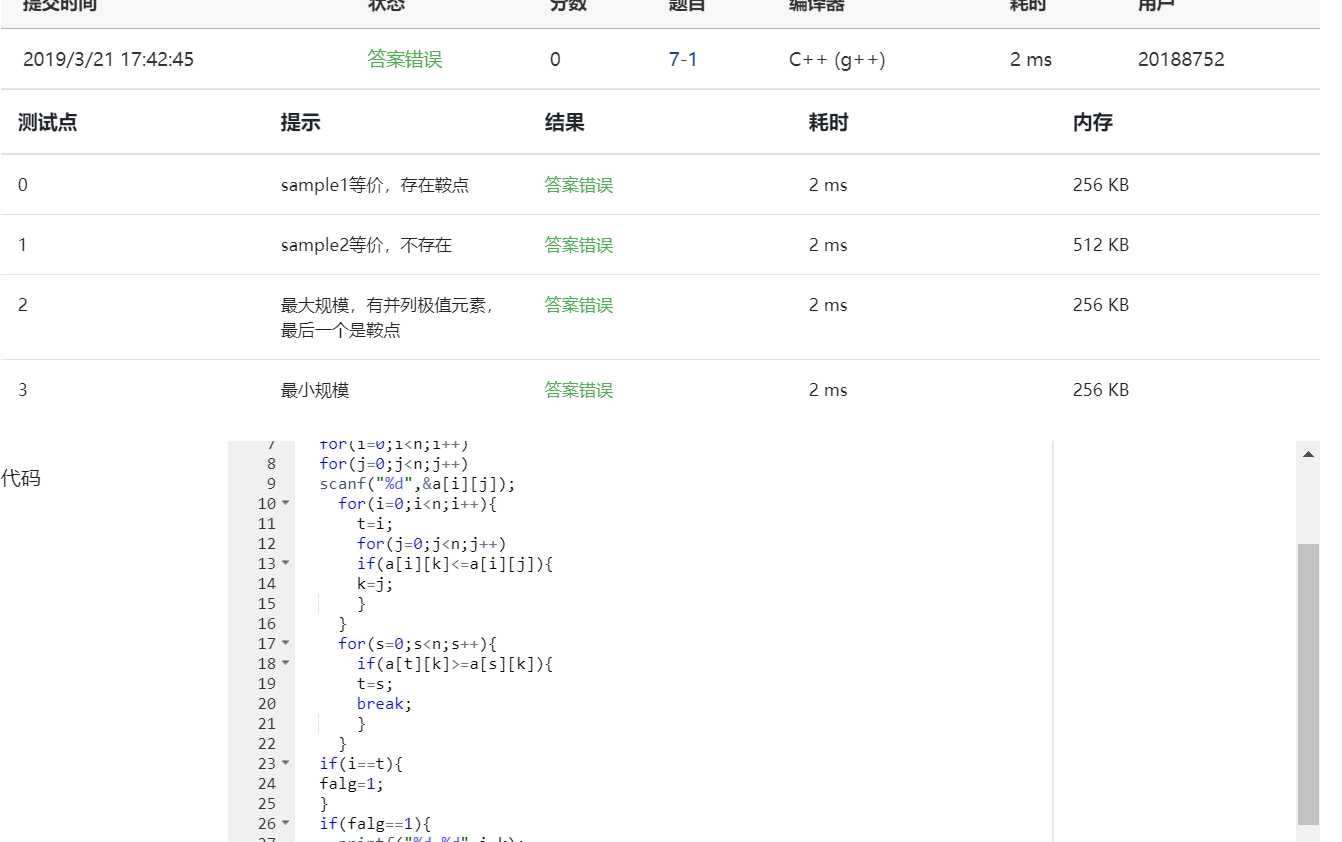Click 答案错误 result for test point 2
1342x842 pixels.
[x=579, y=305]
